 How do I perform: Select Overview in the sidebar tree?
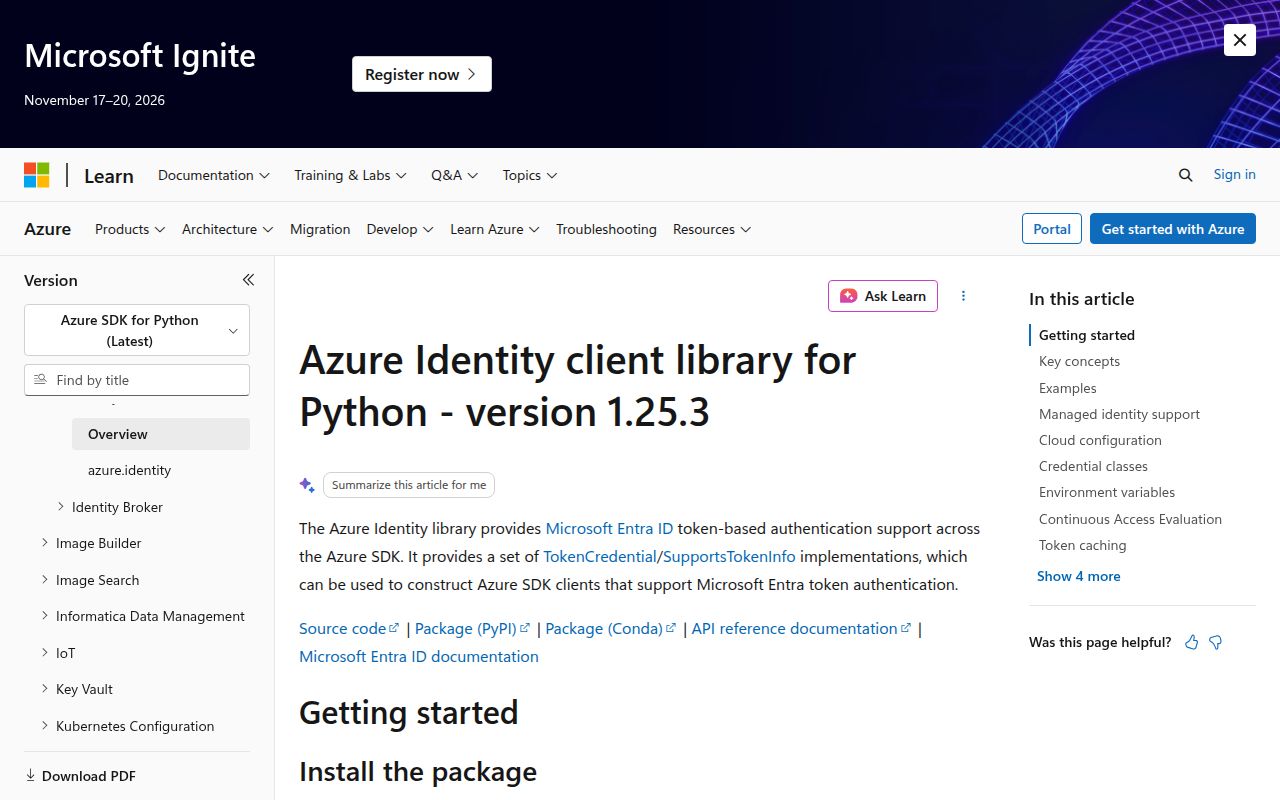tap(161, 434)
